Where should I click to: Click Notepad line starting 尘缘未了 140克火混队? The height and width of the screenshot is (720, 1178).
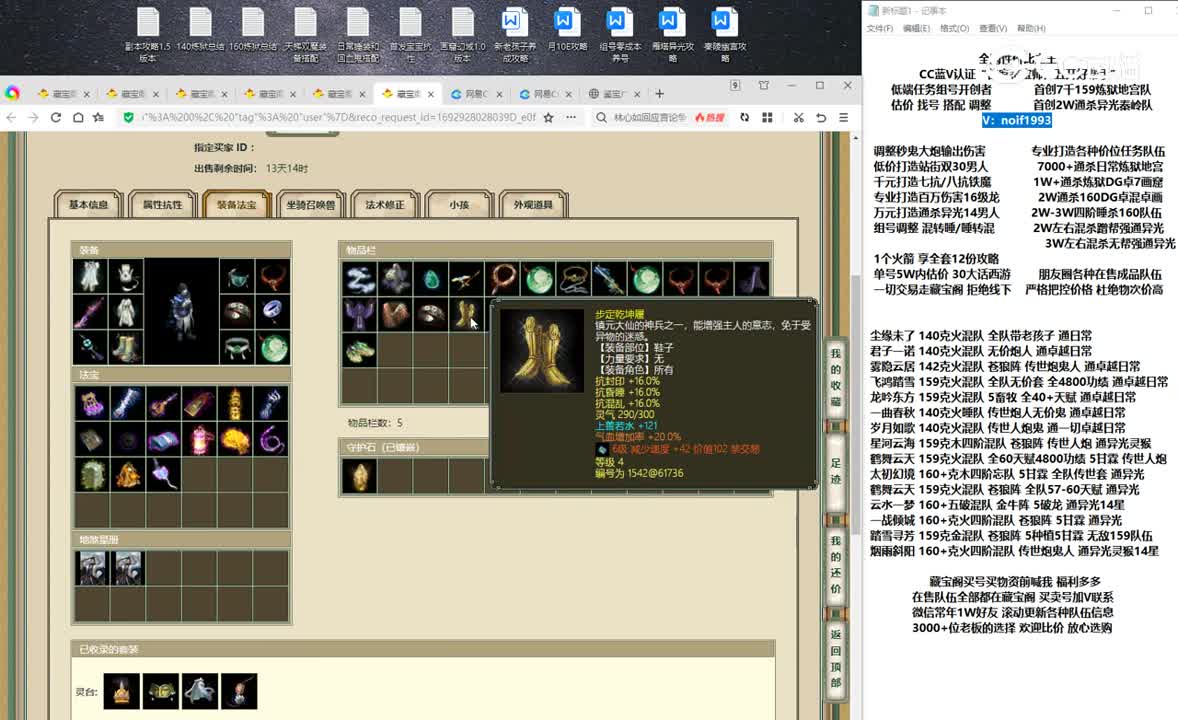pyautogui.click(x=981, y=336)
